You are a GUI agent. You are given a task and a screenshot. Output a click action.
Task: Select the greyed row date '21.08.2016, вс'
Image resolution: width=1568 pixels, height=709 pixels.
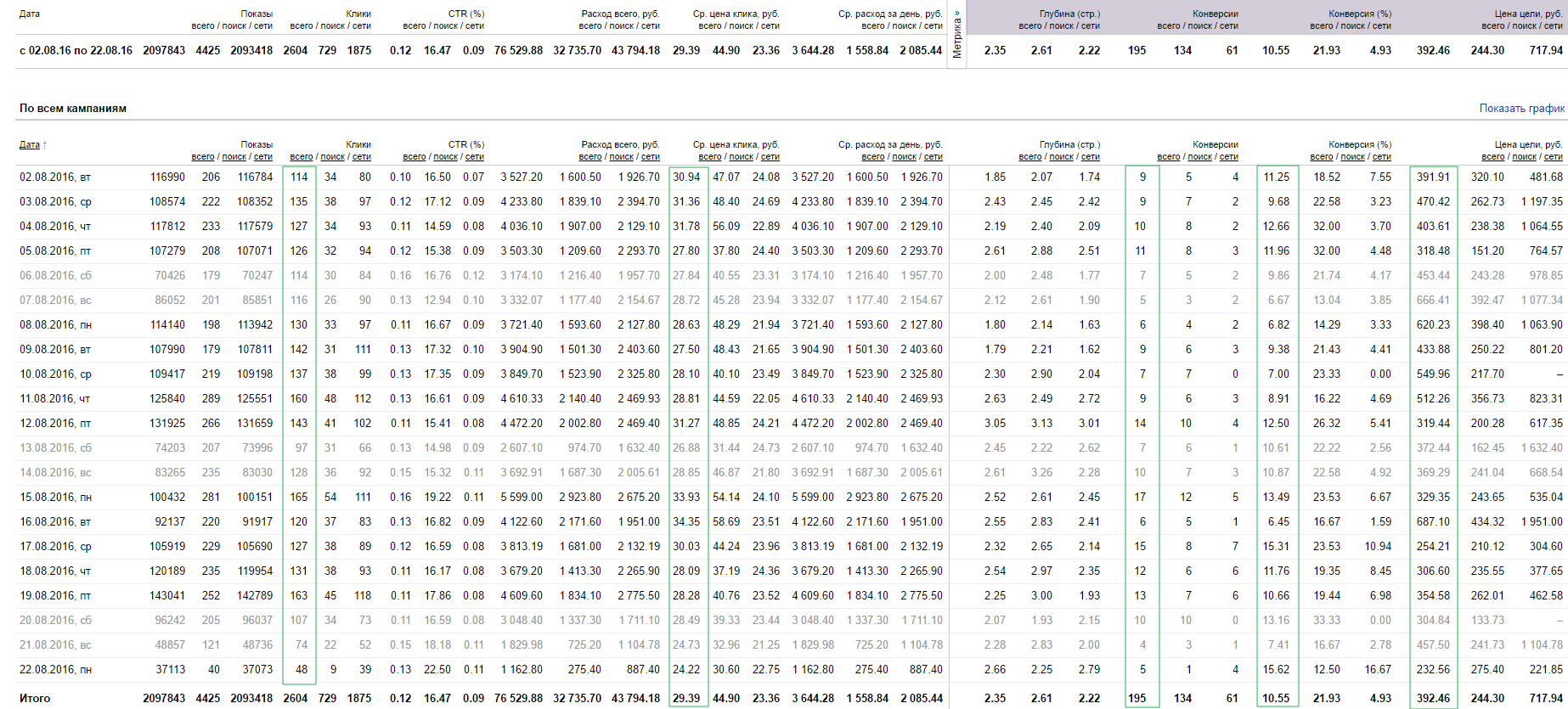[x=55, y=645]
